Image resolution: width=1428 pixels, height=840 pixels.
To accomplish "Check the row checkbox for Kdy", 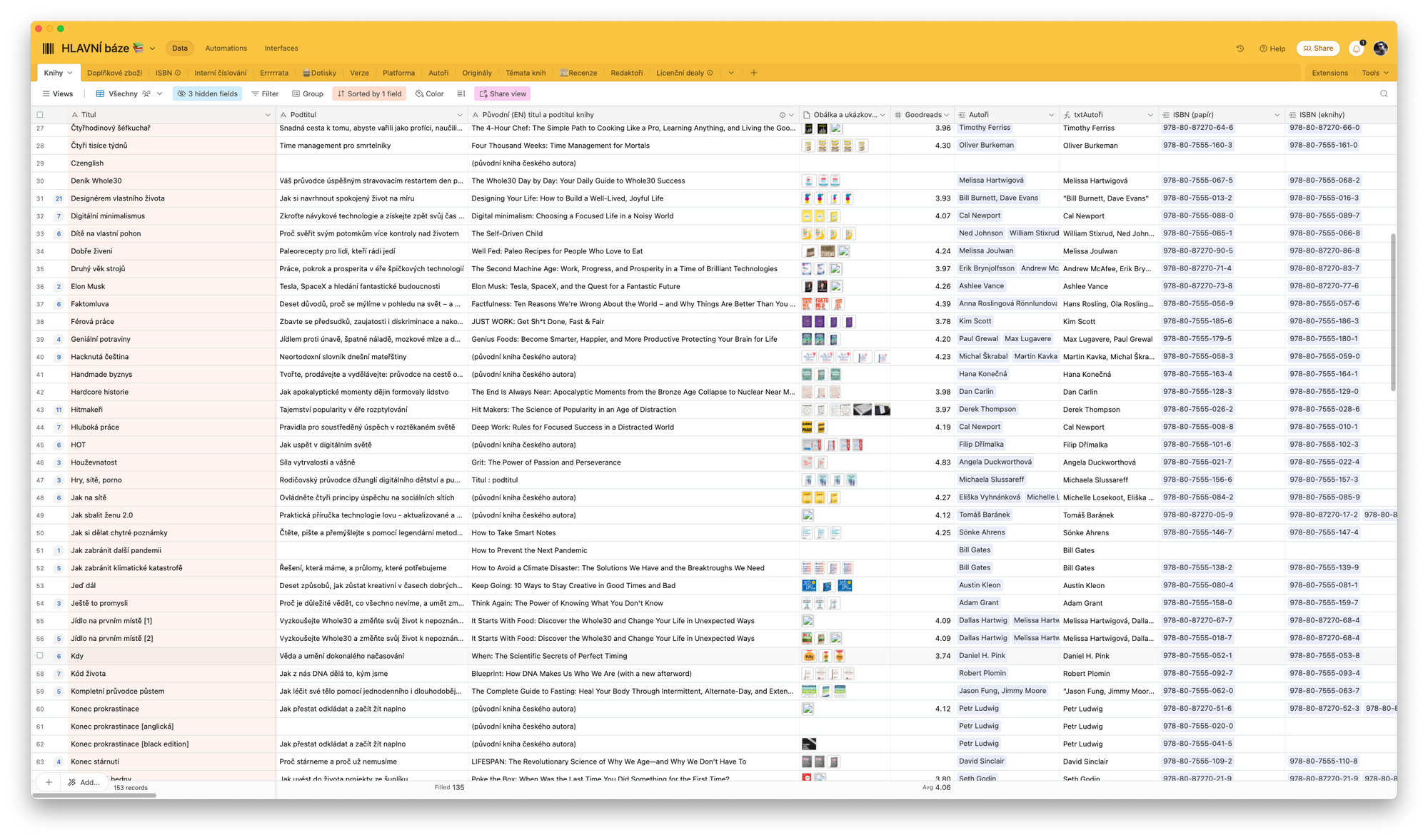I will [x=40, y=656].
